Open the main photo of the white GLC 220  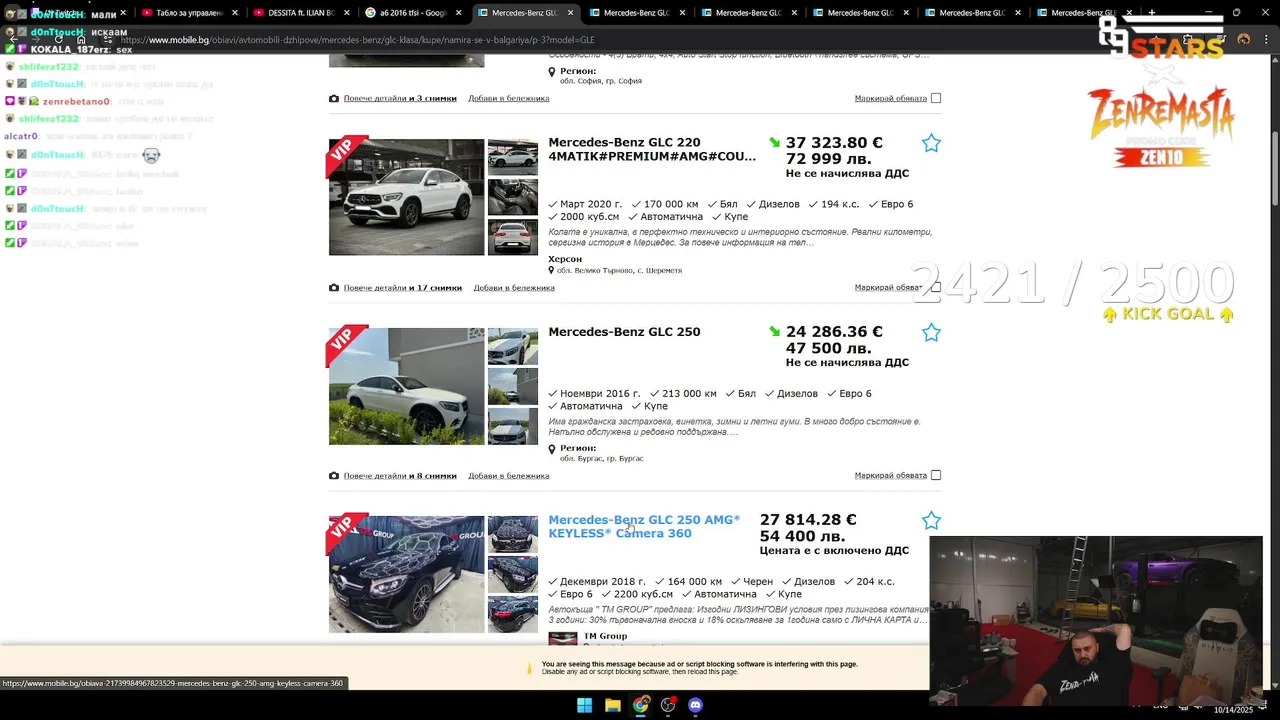[x=406, y=197]
